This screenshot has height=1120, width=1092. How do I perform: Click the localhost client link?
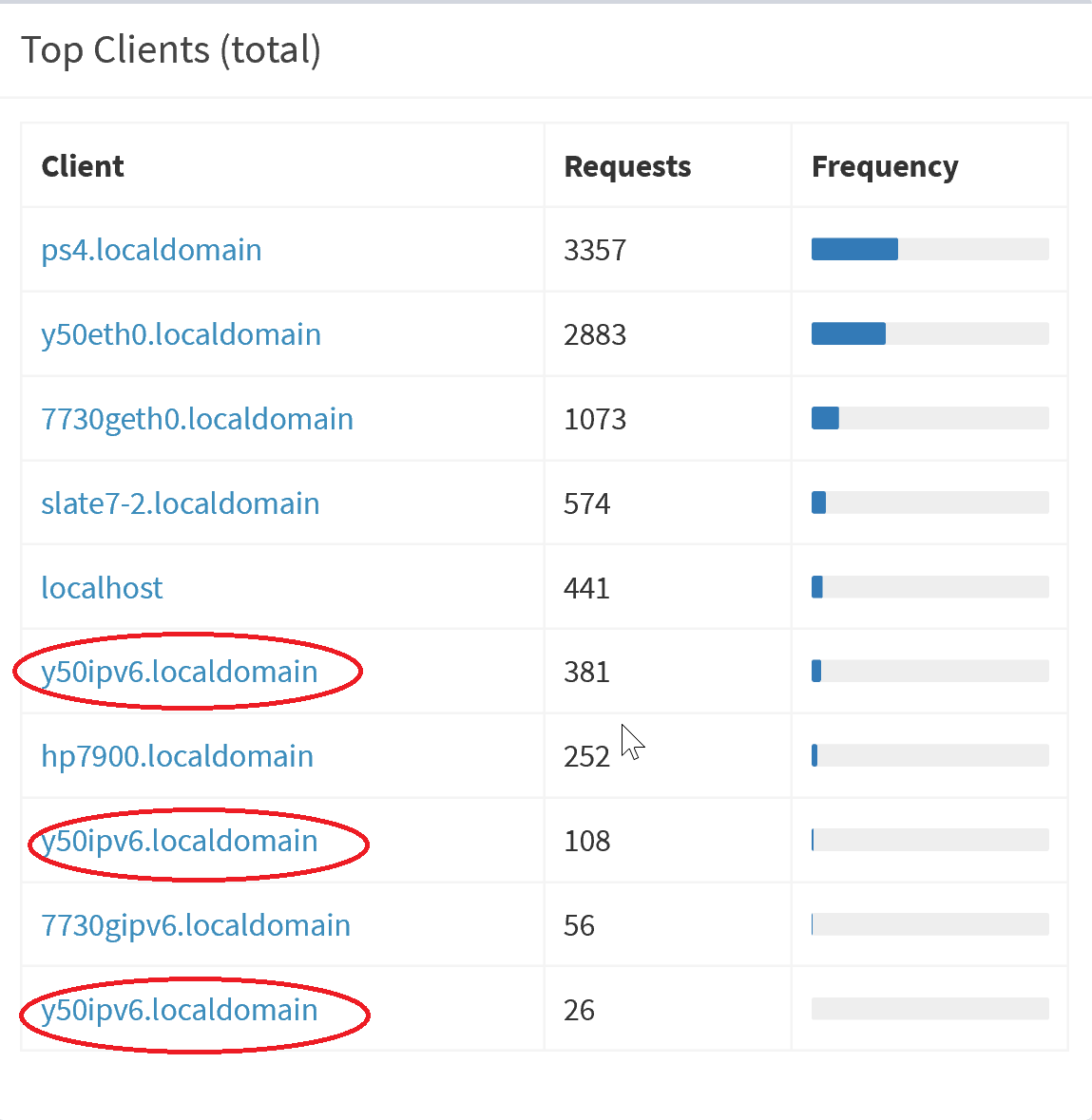tap(102, 587)
